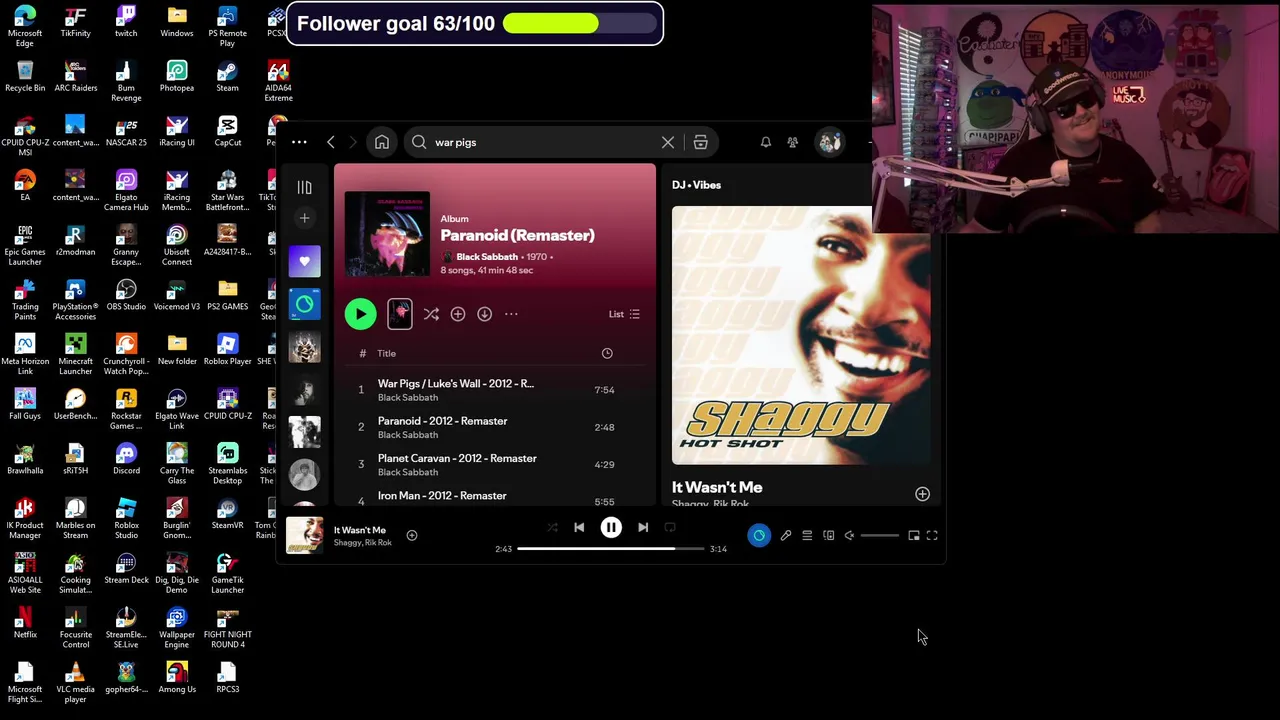Viewport: 1280px width, 720px height.
Task: Seek on the song progress bar
Action: tap(610, 548)
